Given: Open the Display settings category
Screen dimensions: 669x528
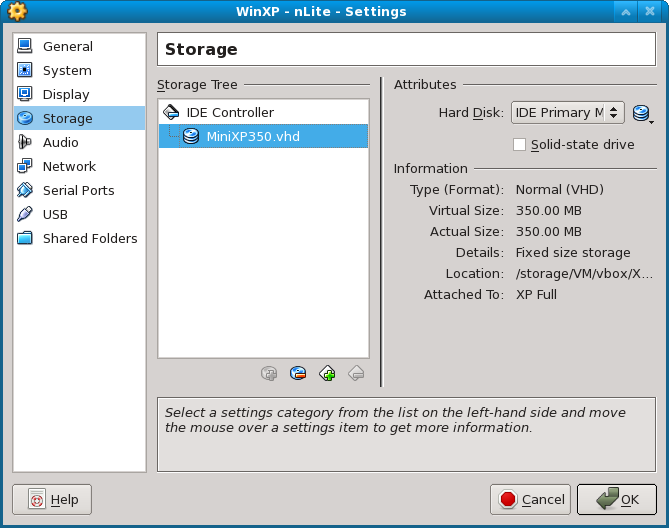Looking at the screenshot, I should tap(79, 94).
